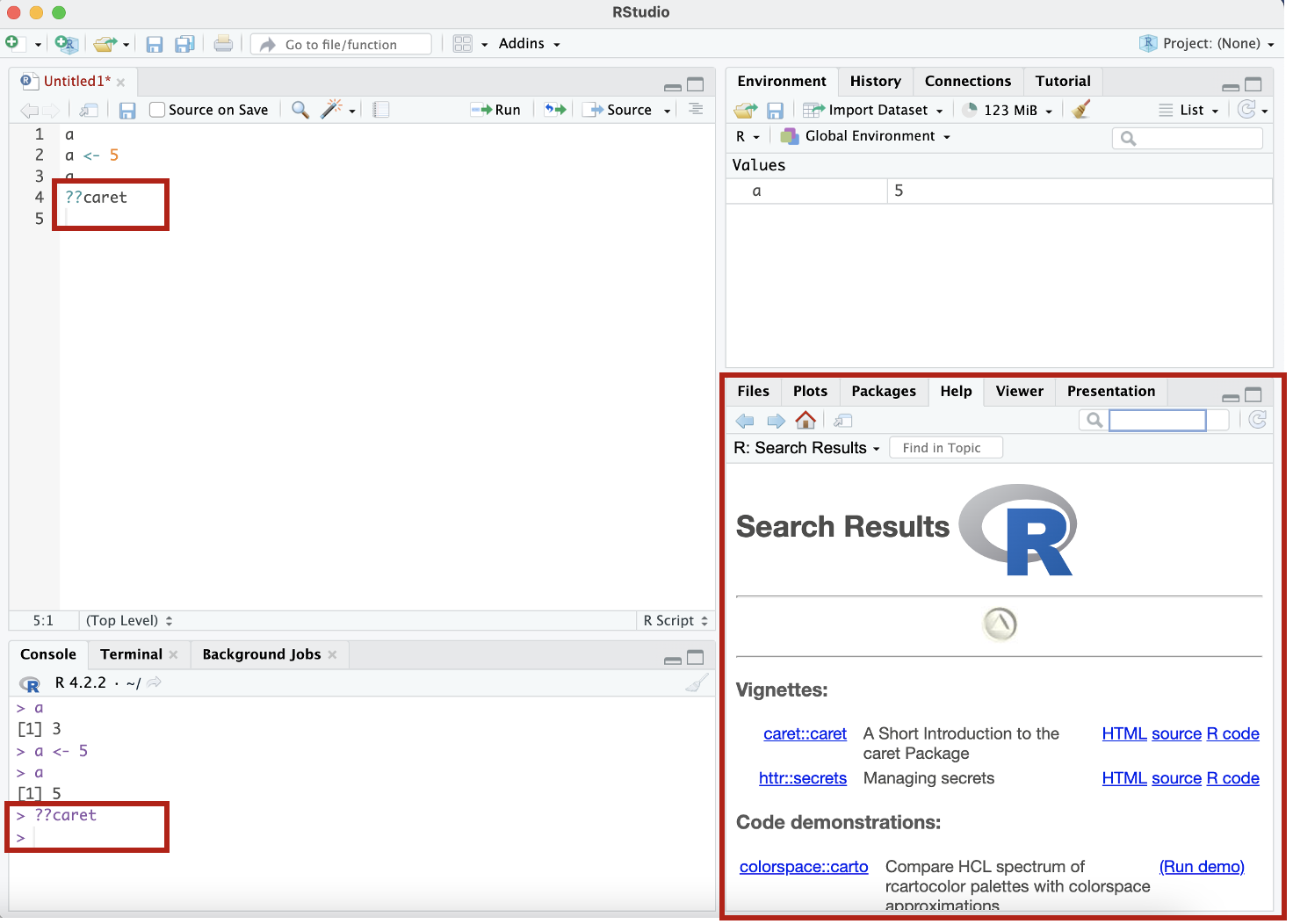
Task: Open the Packages tab
Action: pos(884,391)
